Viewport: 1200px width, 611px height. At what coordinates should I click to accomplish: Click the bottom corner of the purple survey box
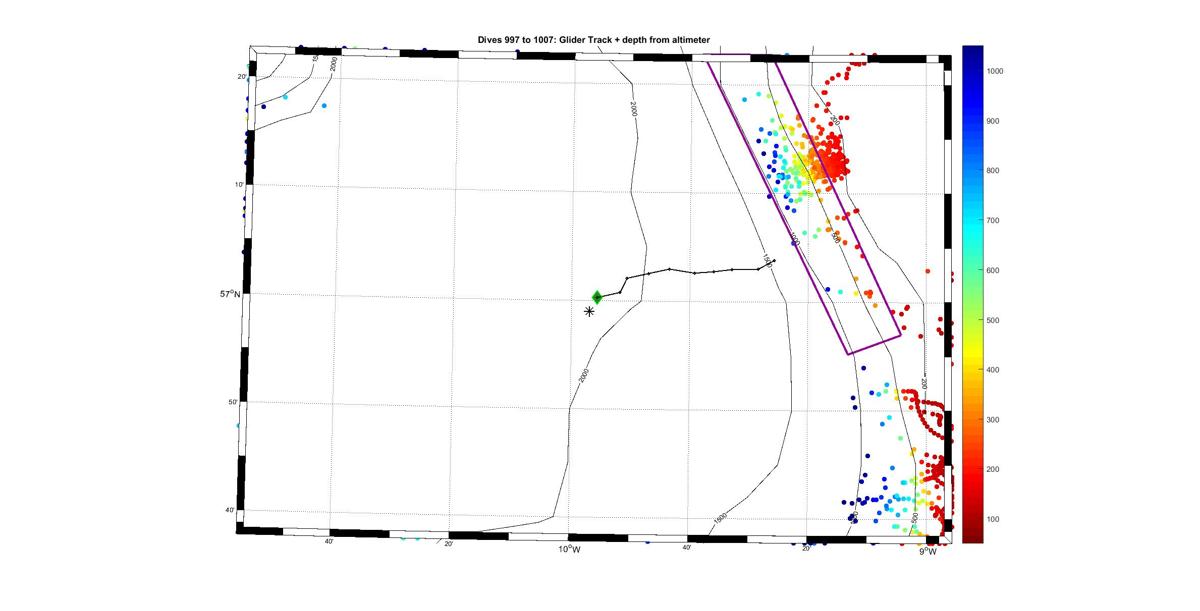pos(848,354)
